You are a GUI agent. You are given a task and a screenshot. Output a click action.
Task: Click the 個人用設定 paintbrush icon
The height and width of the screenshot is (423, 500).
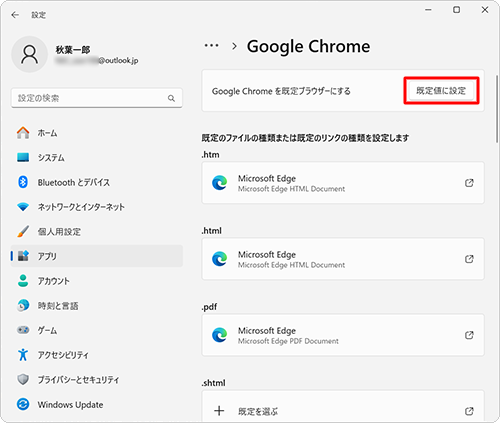pos(23,231)
